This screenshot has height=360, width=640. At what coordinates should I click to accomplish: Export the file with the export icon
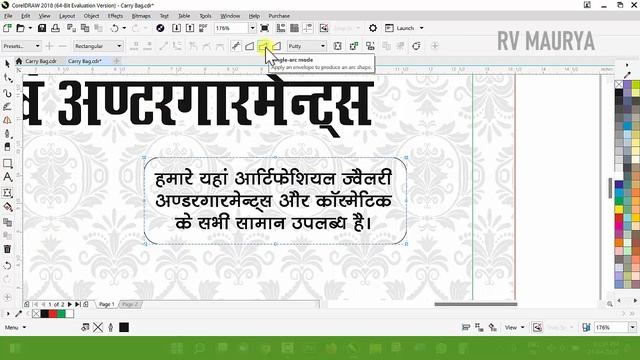click(190, 28)
